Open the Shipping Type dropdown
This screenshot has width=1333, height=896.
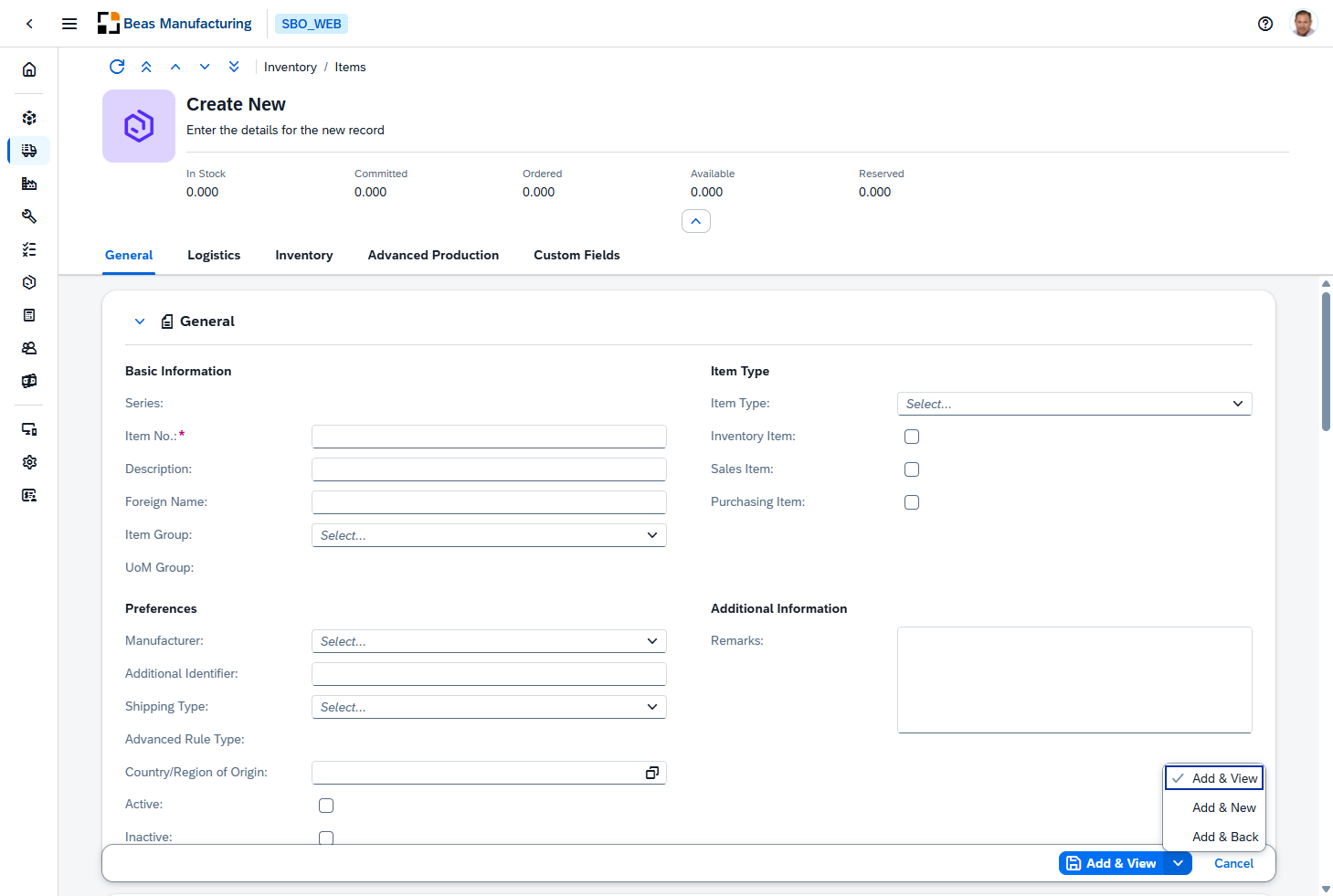click(489, 707)
